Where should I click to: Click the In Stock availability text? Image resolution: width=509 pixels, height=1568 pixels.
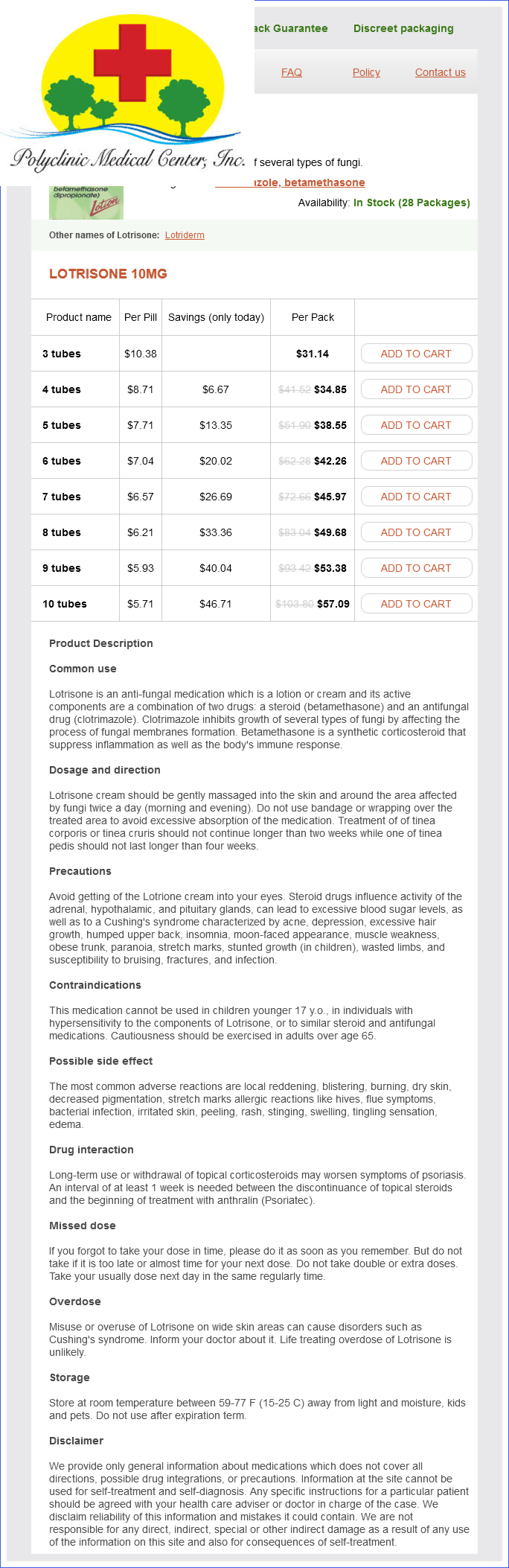tap(412, 203)
